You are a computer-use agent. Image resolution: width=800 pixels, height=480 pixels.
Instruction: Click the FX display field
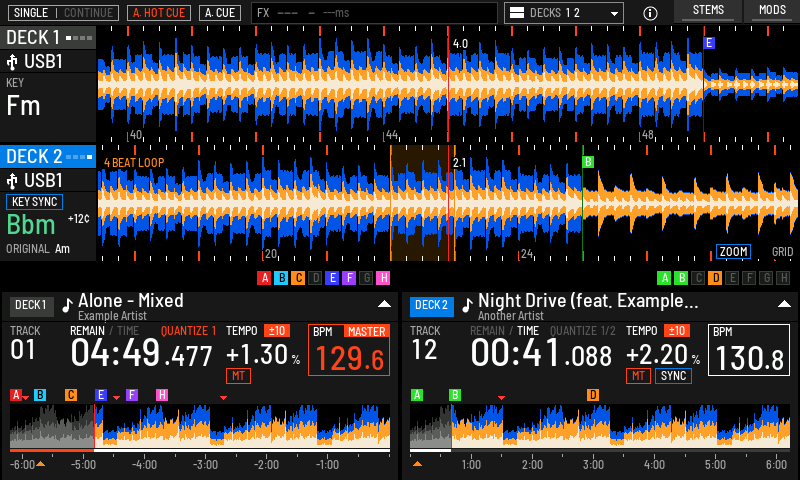tap(374, 13)
